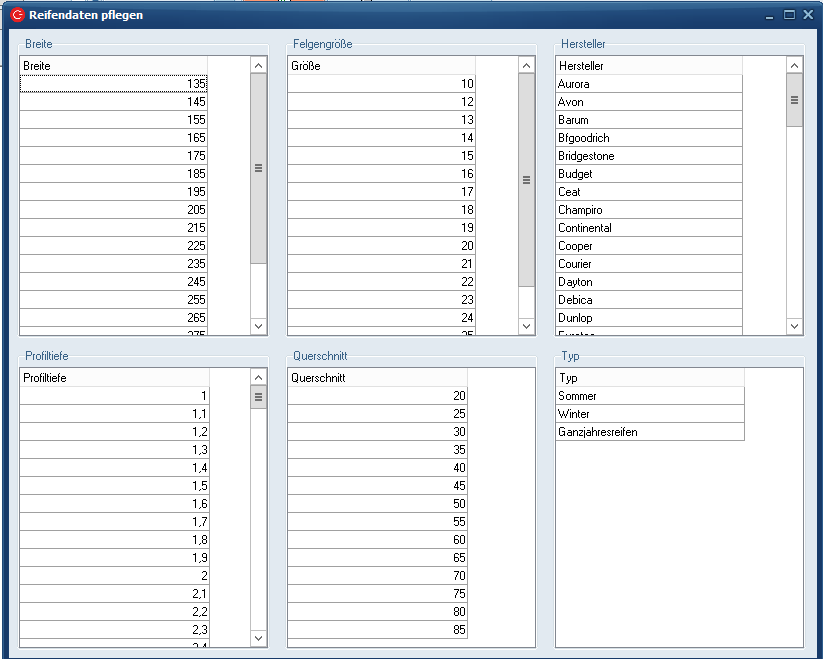The width and height of the screenshot is (823, 659).
Task: Choose Winter tire type
Action: point(649,414)
